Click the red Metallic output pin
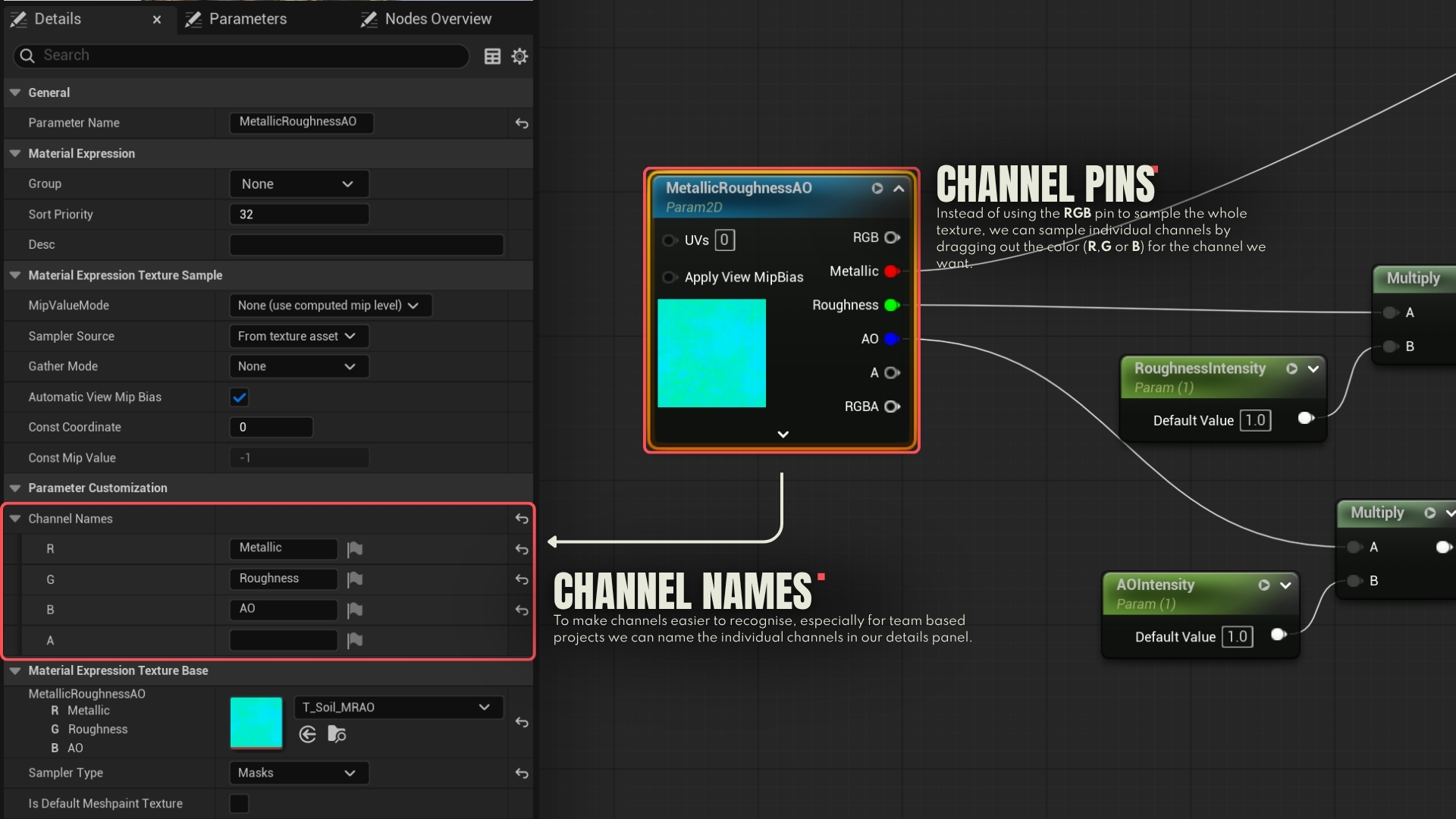 click(892, 271)
